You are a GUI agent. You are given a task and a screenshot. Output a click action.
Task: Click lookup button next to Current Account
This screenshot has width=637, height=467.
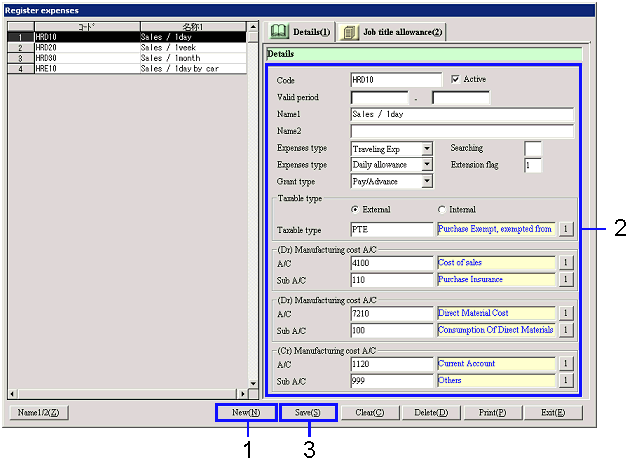(563, 364)
